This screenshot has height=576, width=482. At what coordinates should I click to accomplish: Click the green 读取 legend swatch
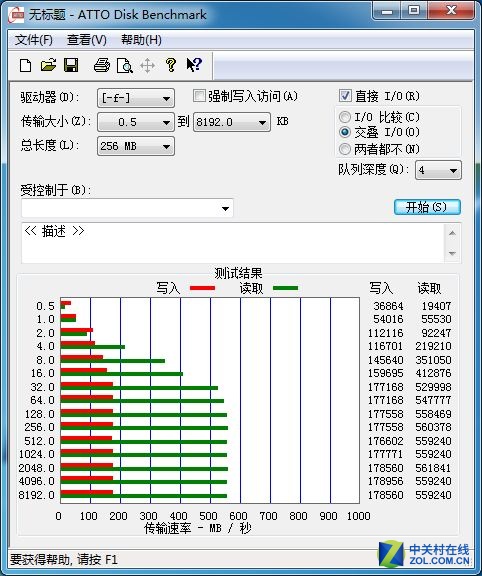pyautogui.click(x=285, y=288)
